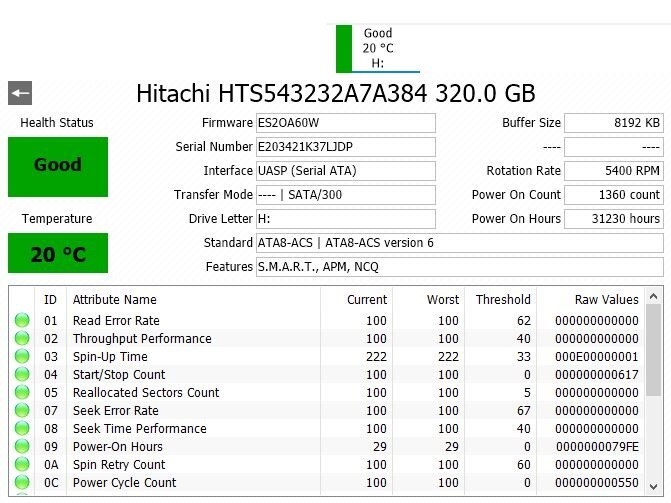Click the Standard field ATA8-ACS

point(460,243)
